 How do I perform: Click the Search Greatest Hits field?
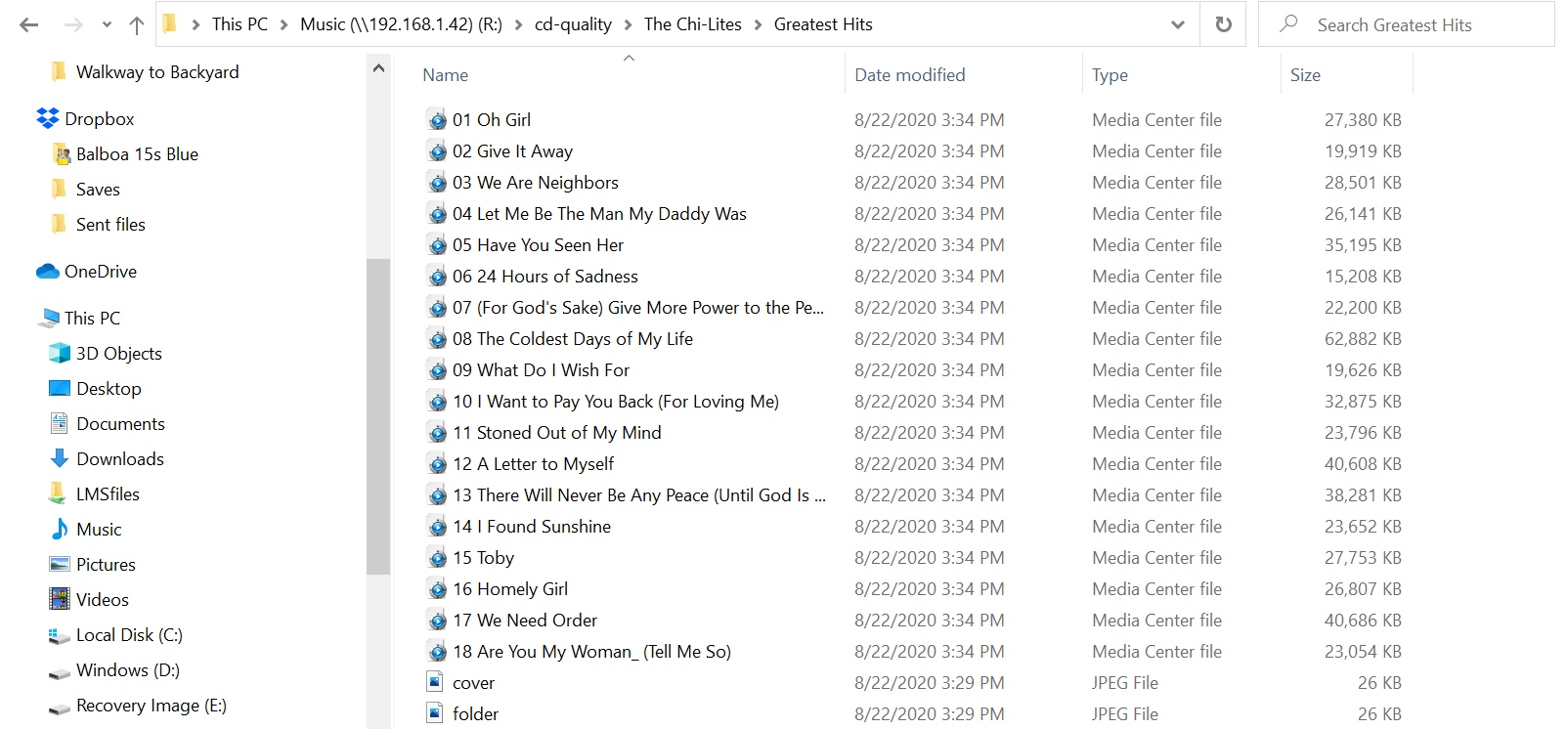1407,24
